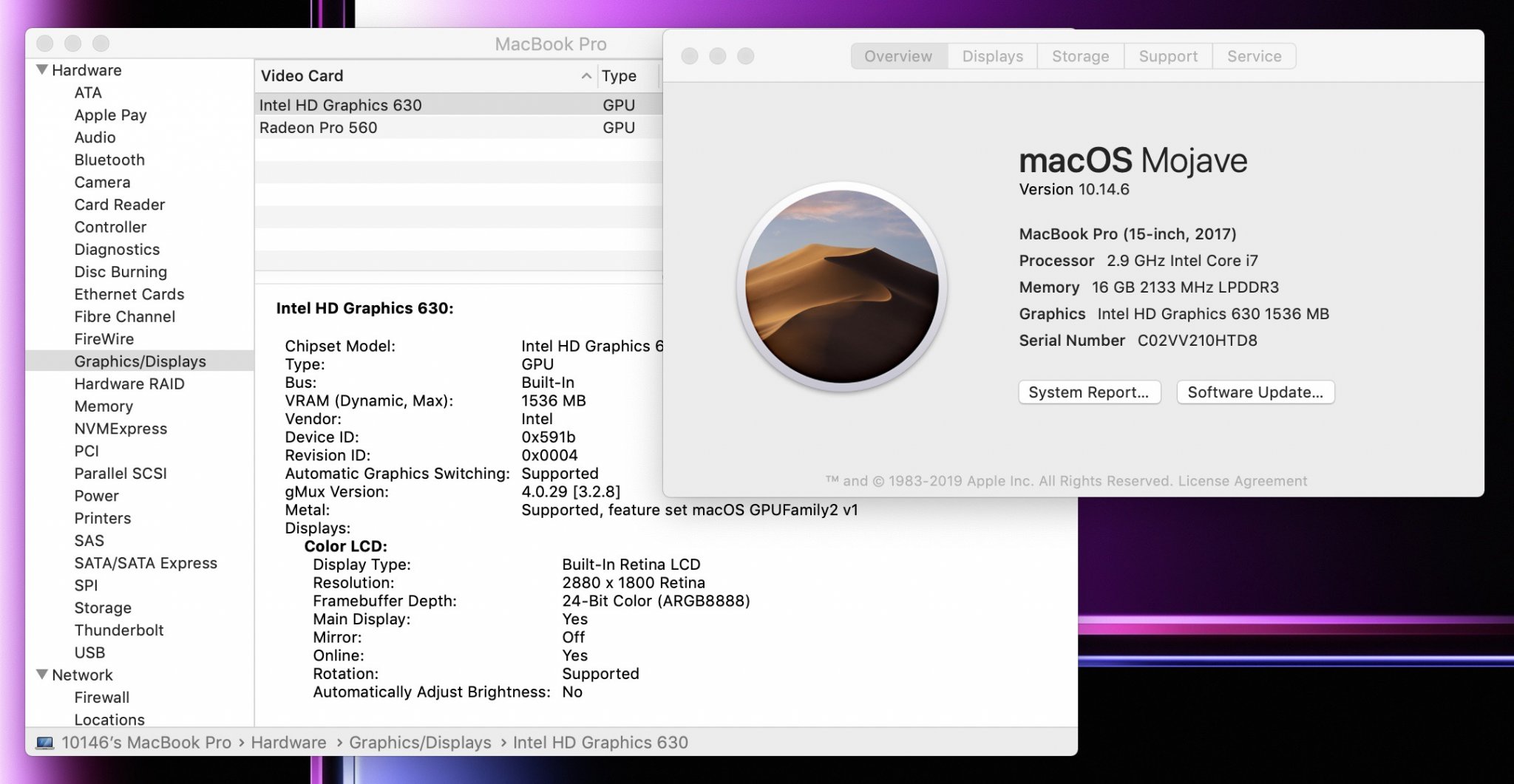Select Graphics/Displays in the sidebar
Viewport: 1514px width, 784px height.
140,361
